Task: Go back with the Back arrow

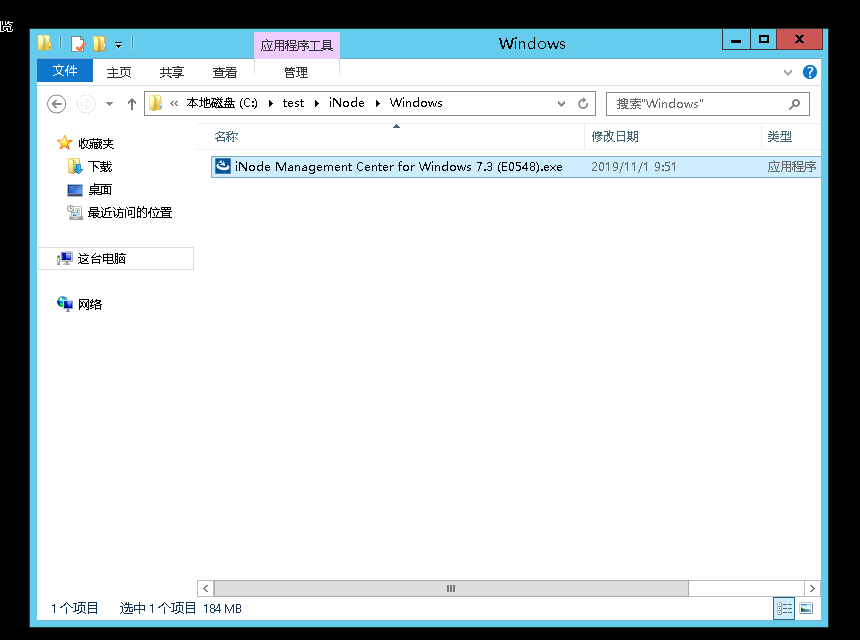Action: (x=56, y=104)
